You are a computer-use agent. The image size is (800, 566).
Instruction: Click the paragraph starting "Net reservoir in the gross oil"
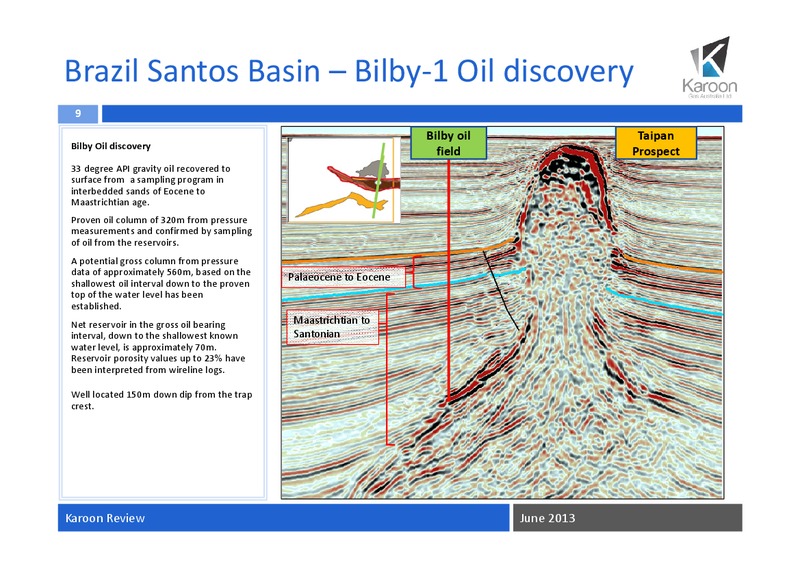(158, 347)
